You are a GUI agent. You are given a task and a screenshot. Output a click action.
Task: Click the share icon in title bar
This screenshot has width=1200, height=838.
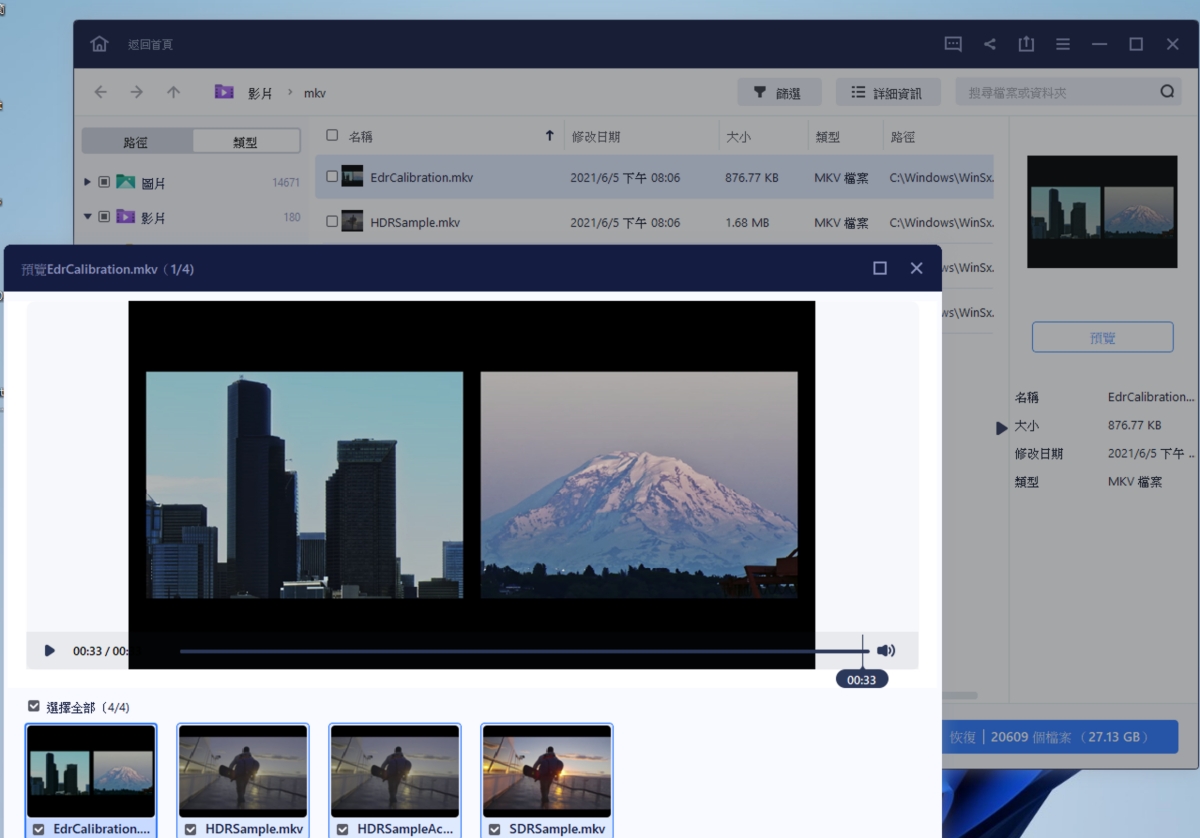click(x=989, y=45)
